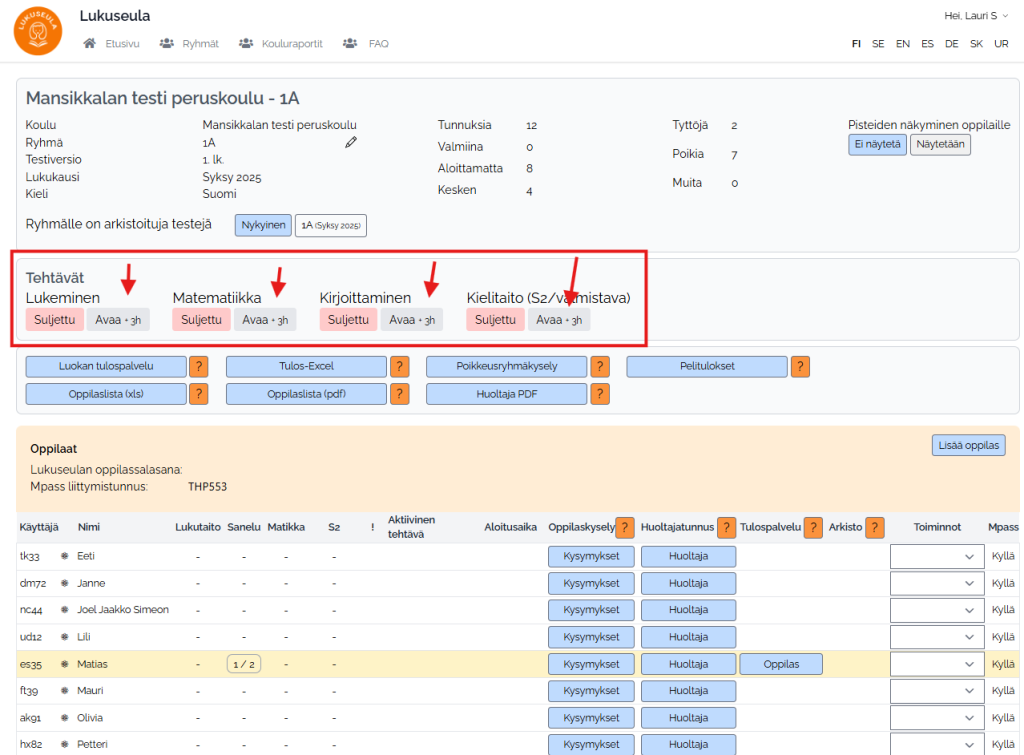The height and width of the screenshot is (755, 1024).
Task: Click Lisää oppilas button
Action: point(967,445)
